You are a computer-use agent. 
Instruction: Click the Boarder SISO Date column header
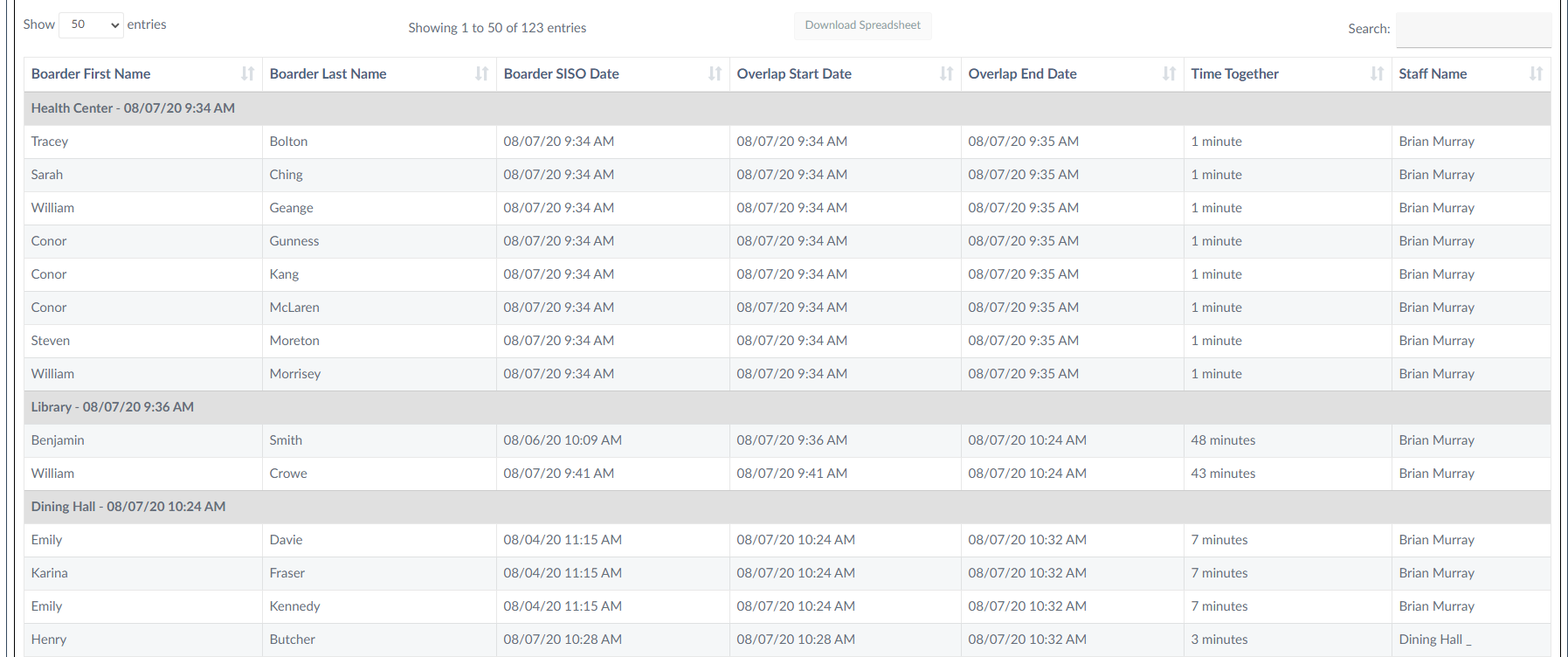(613, 74)
